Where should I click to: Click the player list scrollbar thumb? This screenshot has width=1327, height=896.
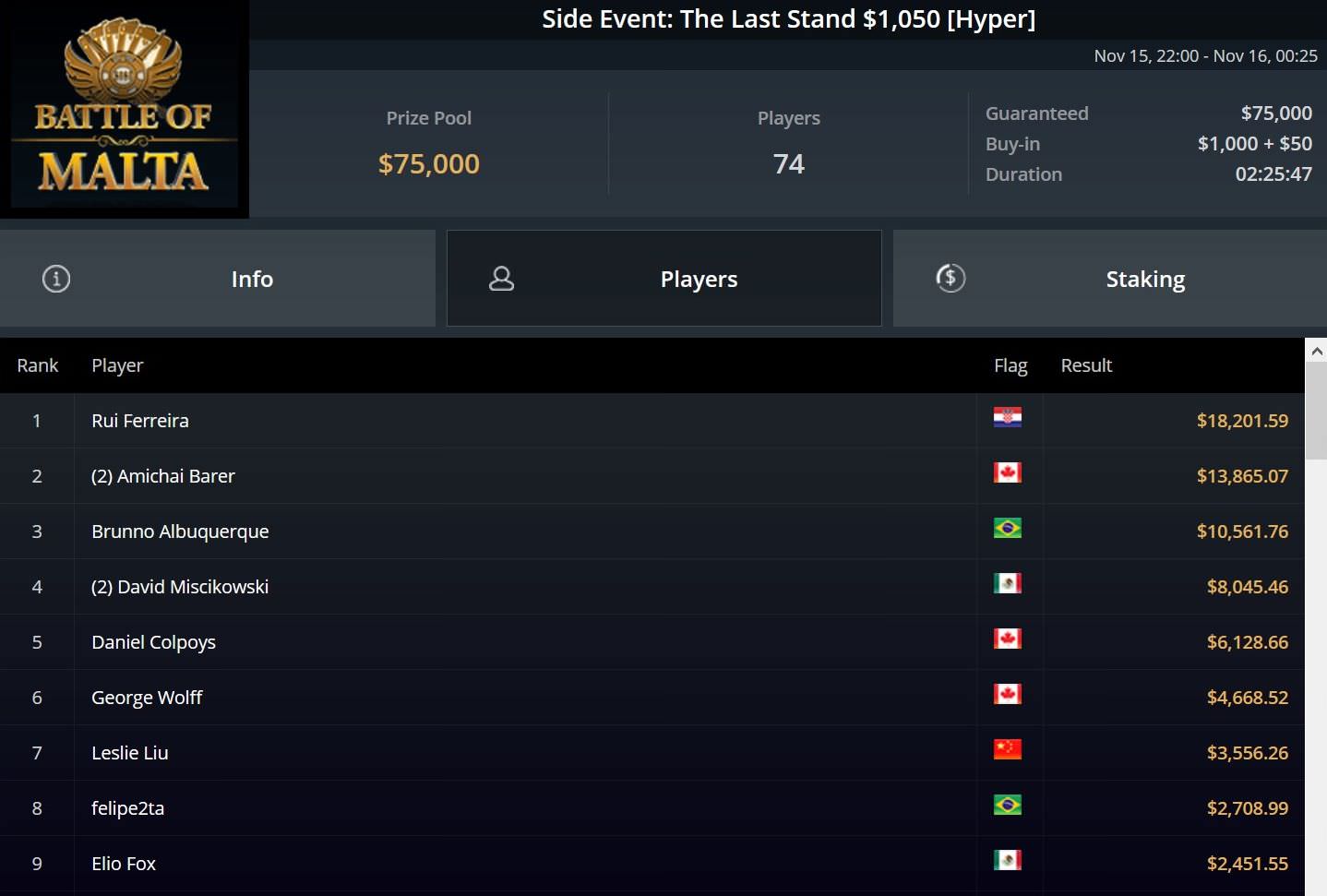click(1316, 411)
